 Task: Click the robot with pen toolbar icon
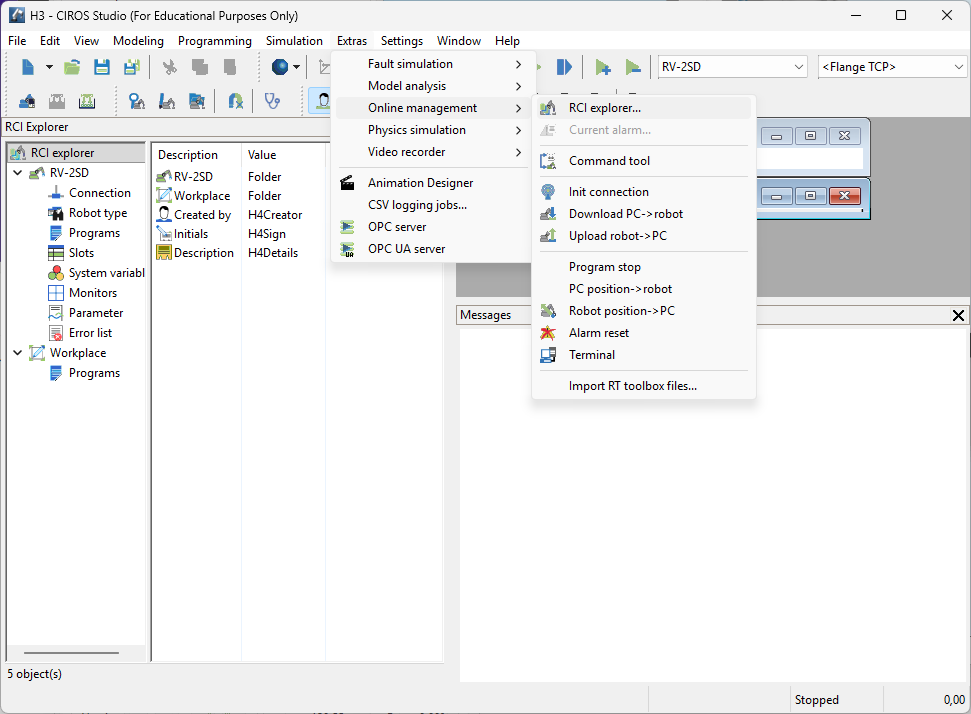point(167,101)
